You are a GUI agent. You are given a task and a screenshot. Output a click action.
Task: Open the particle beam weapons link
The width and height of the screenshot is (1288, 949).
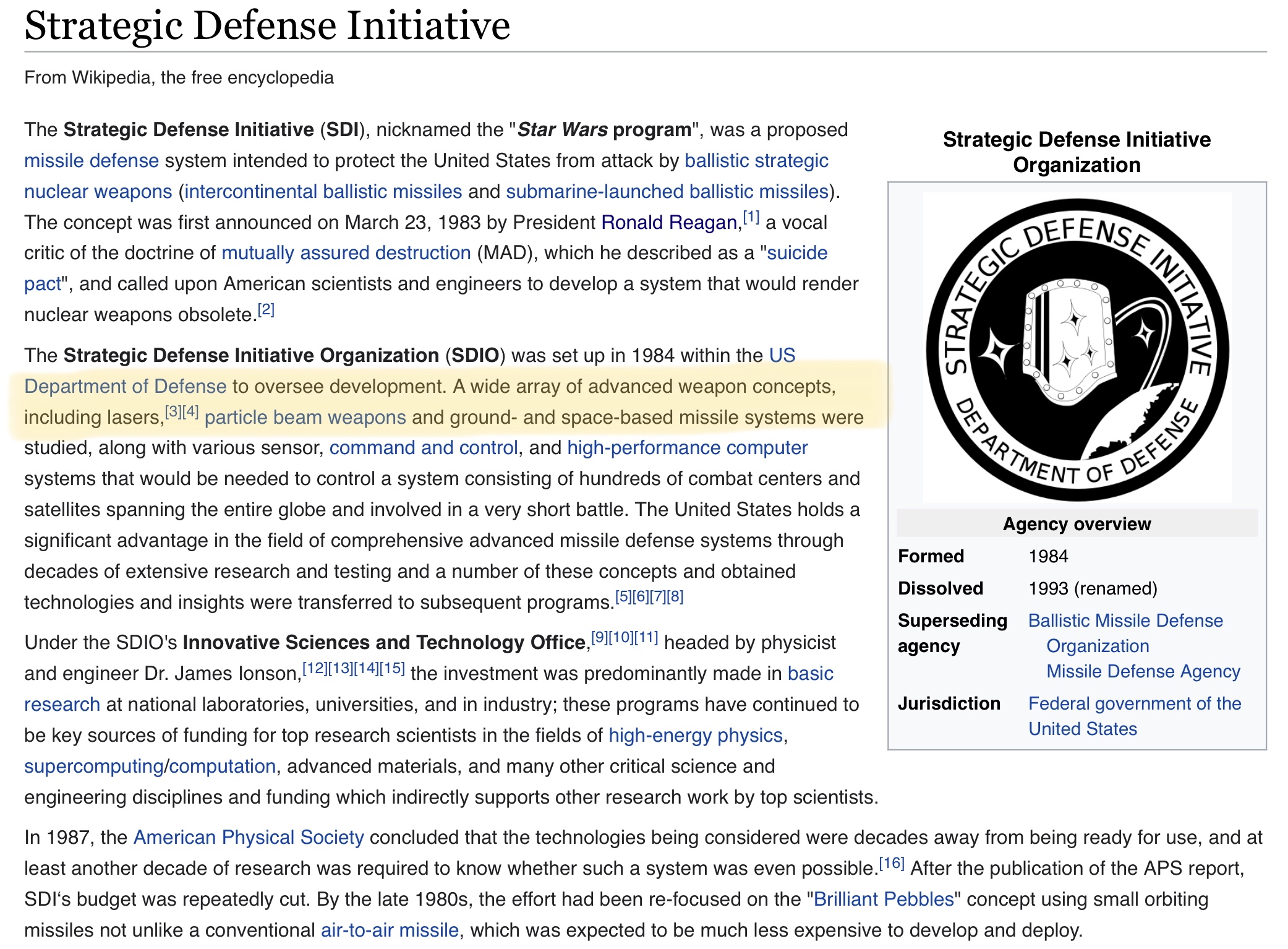[305, 418]
